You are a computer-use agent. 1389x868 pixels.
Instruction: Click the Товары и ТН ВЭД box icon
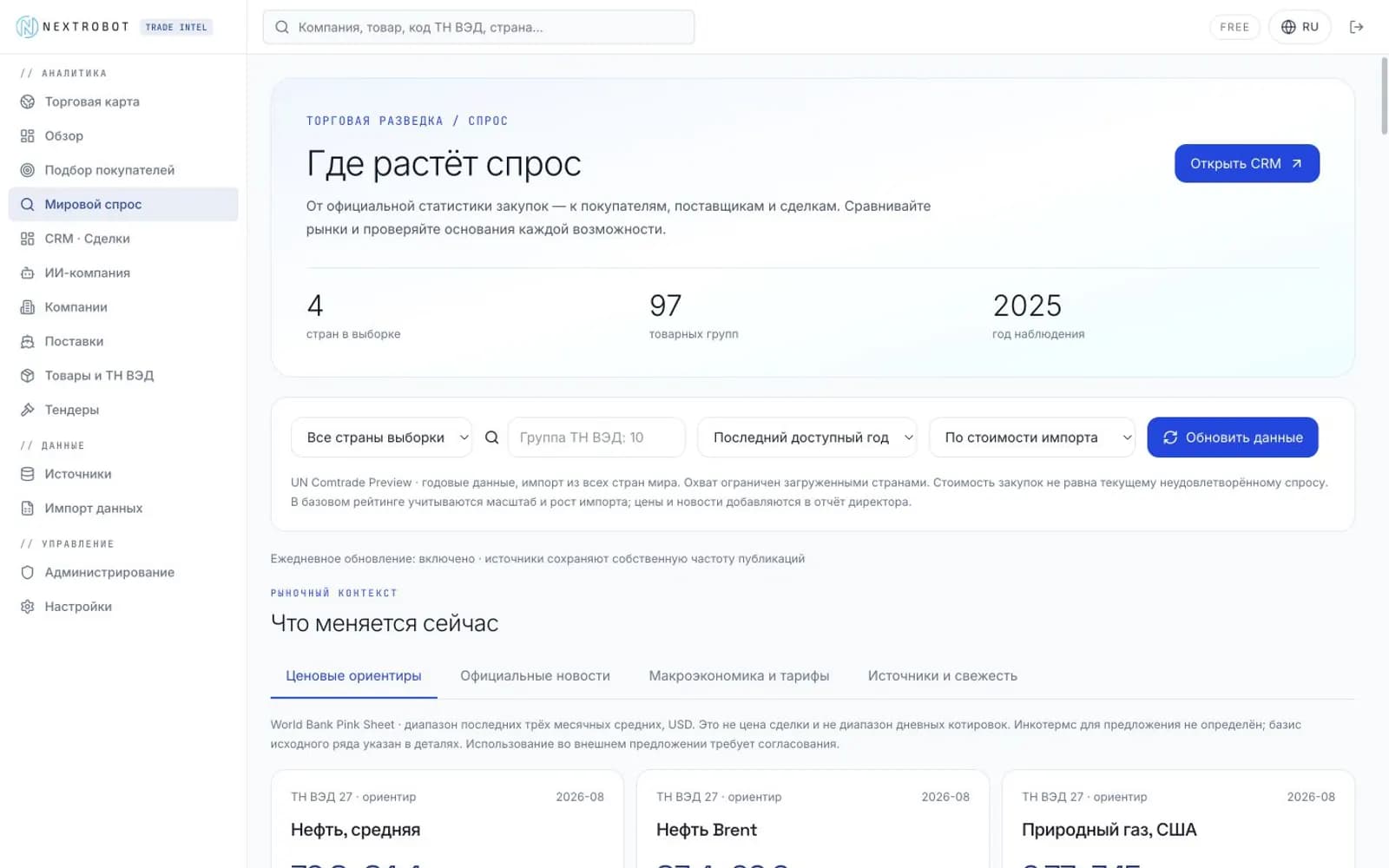[x=28, y=376]
